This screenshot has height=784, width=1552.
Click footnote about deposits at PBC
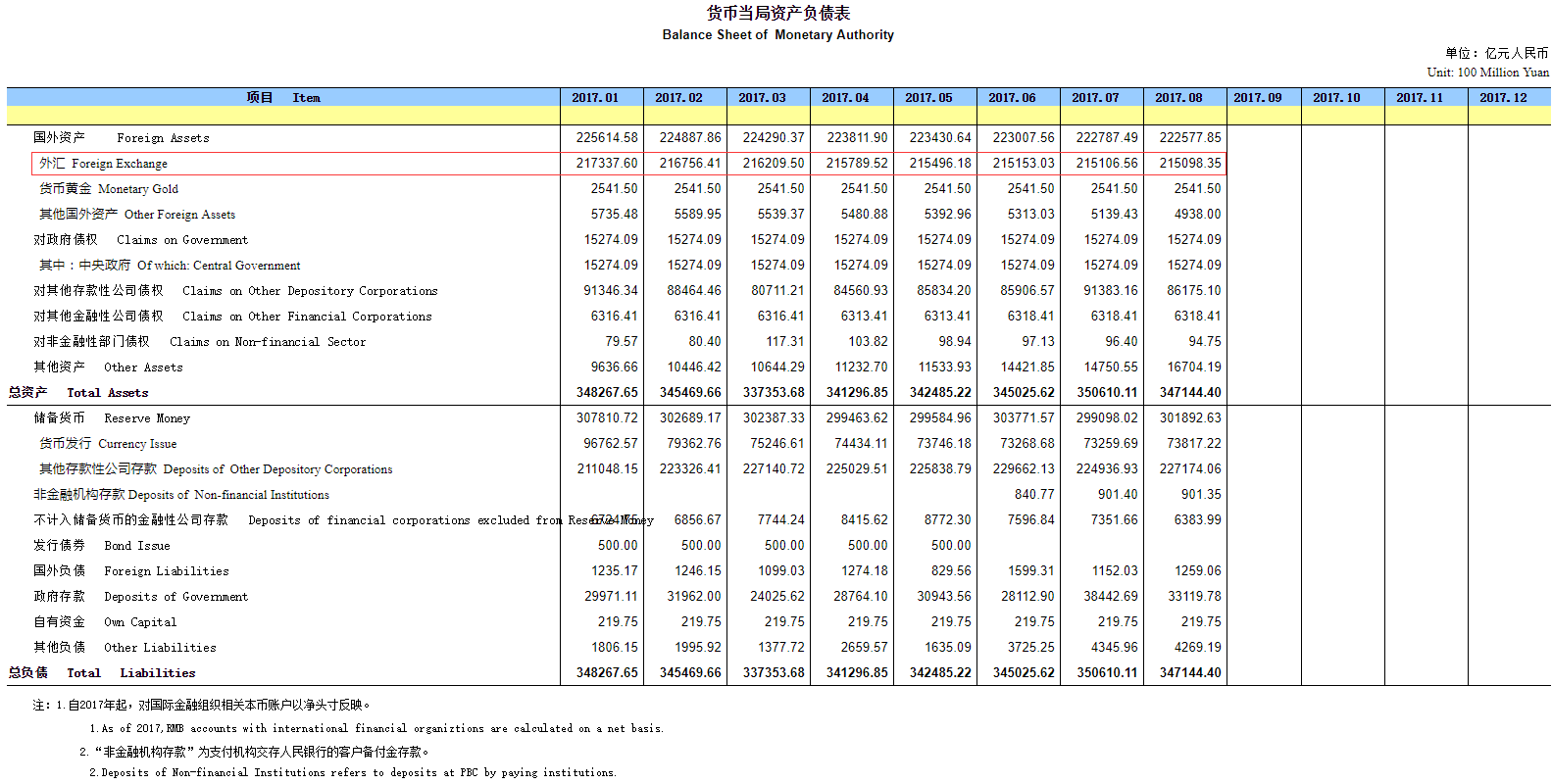(x=353, y=773)
